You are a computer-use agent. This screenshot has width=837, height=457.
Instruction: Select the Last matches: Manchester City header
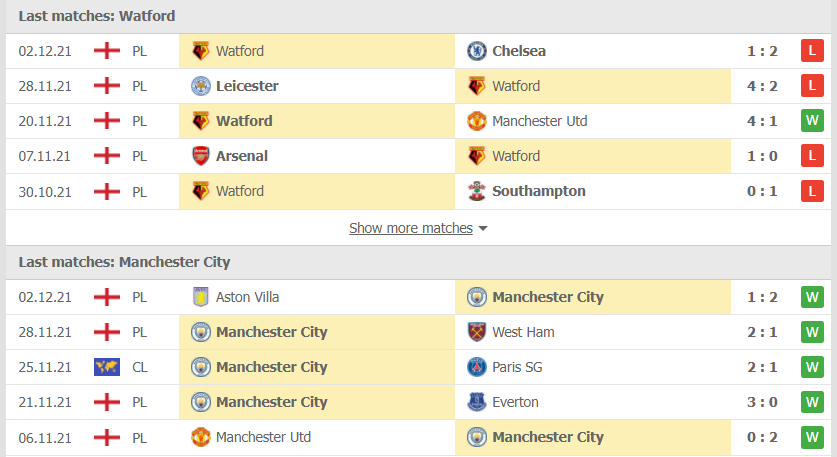point(124,262)
